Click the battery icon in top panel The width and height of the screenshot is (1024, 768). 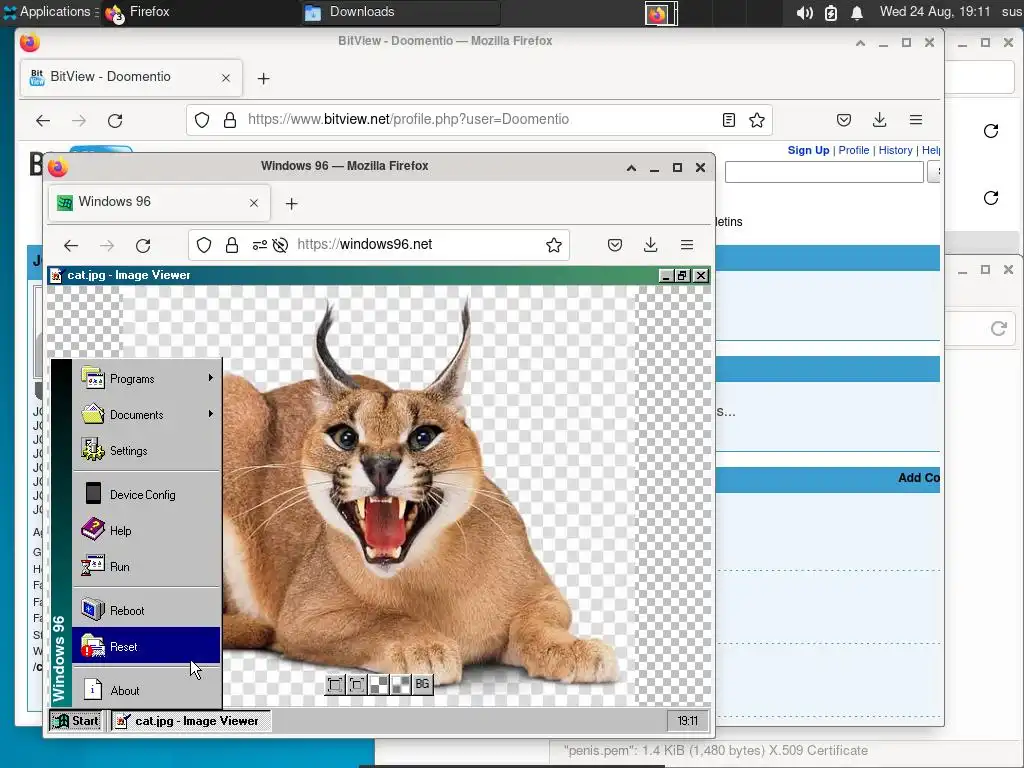click(831, 12)
